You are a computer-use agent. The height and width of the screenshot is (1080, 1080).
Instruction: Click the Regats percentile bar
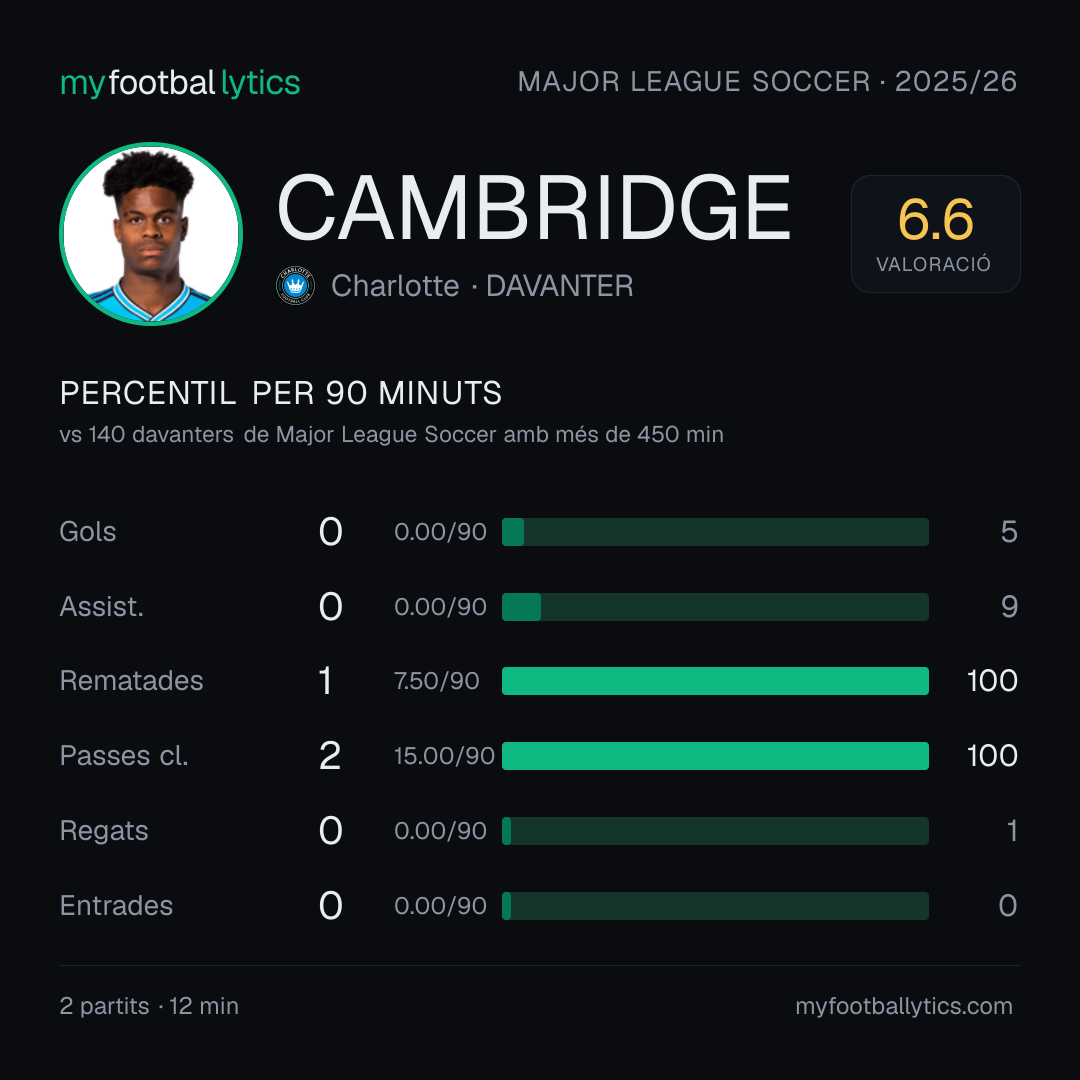[x=715, y=831]
